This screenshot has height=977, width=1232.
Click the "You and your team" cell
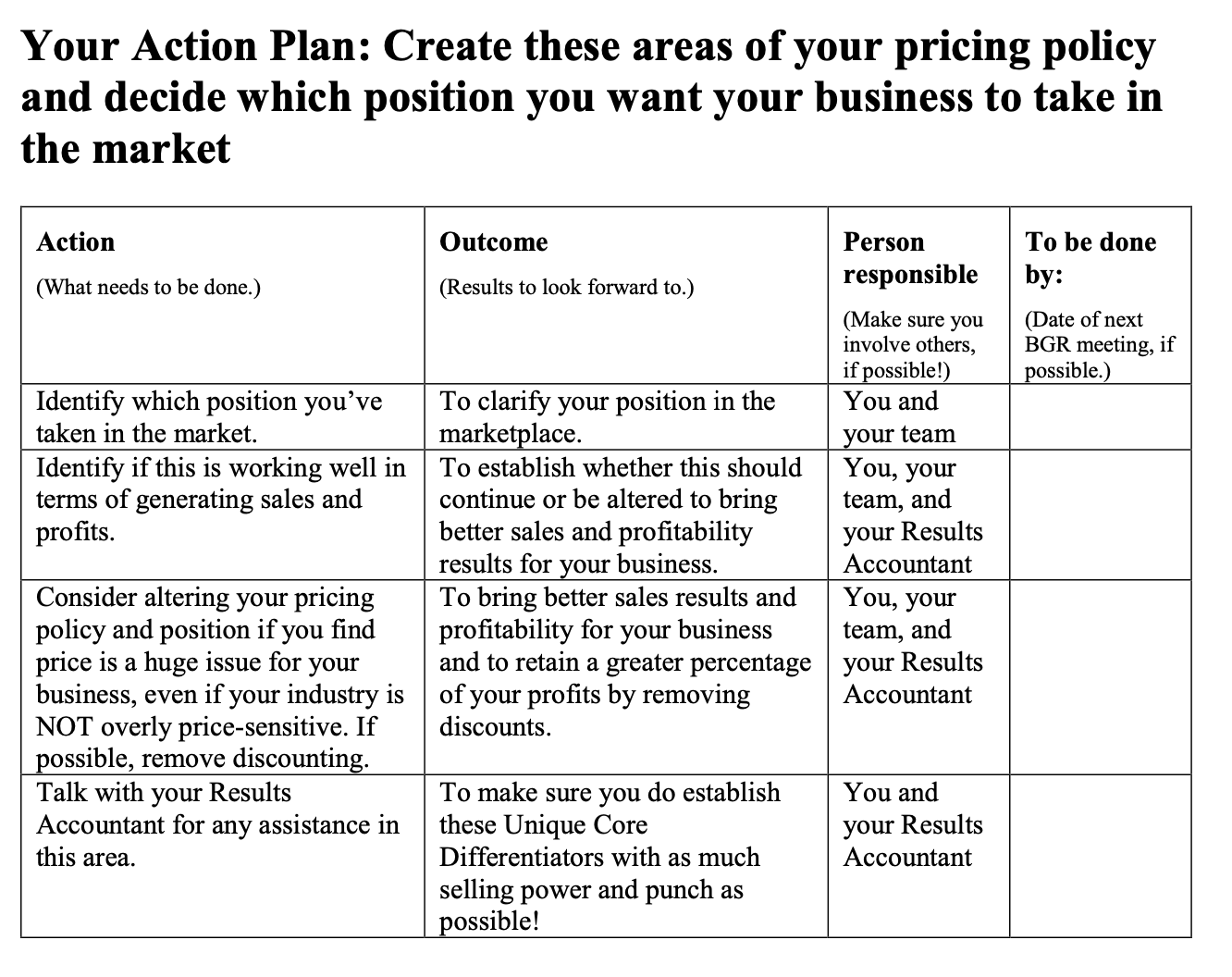(898, 417)
